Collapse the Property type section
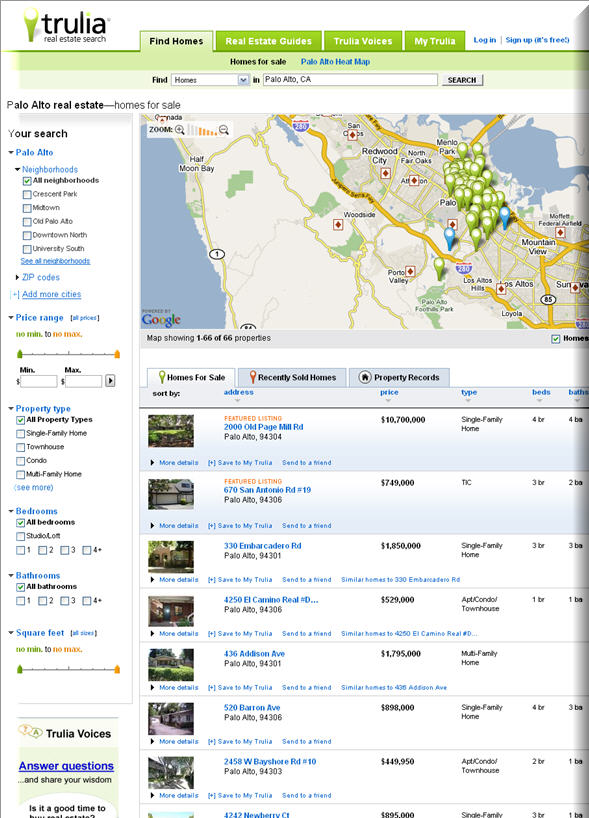Viewport: 589px width, 818px height. 11,408
